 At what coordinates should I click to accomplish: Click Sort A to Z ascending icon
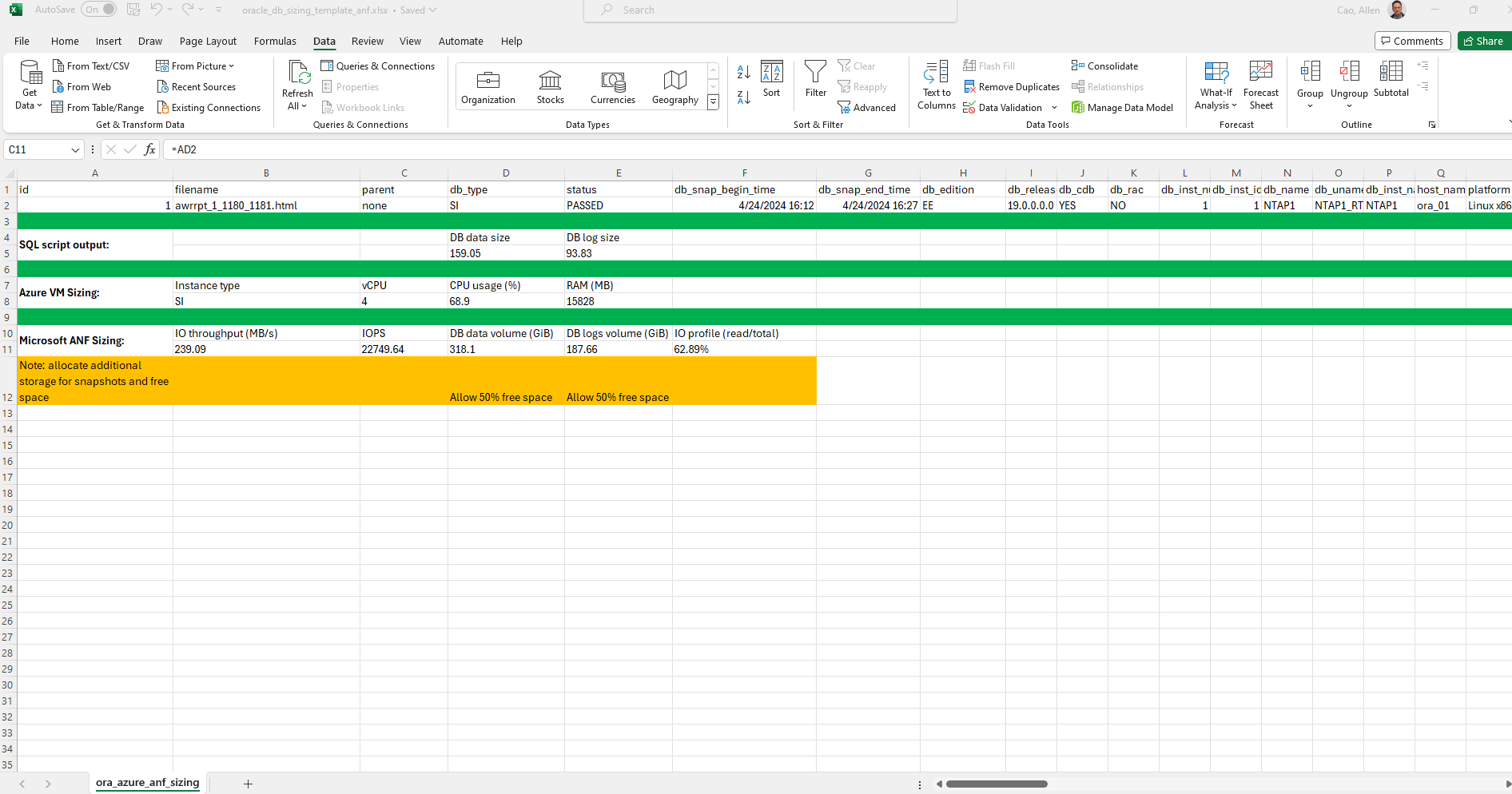[743, 72]
